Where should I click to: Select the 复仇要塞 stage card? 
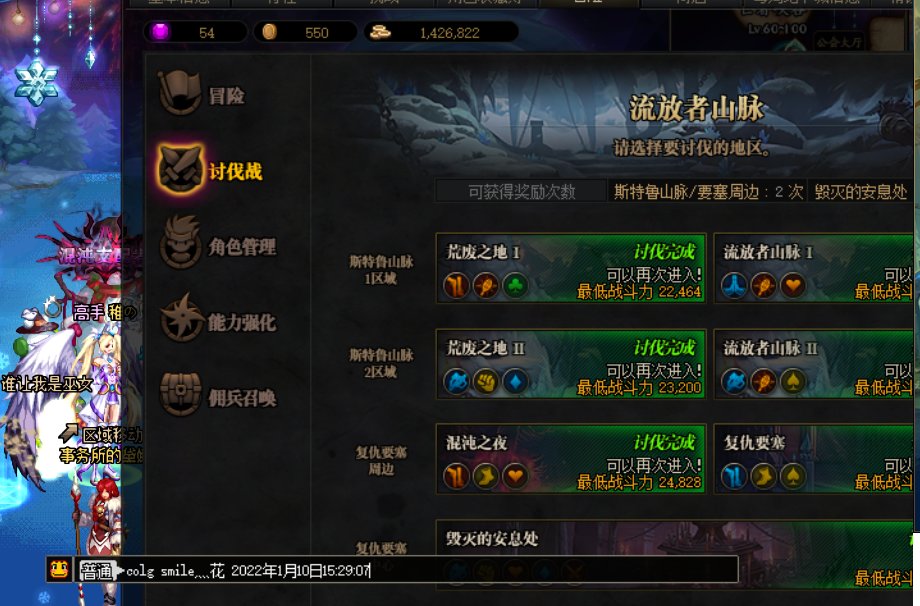[814, 459]
